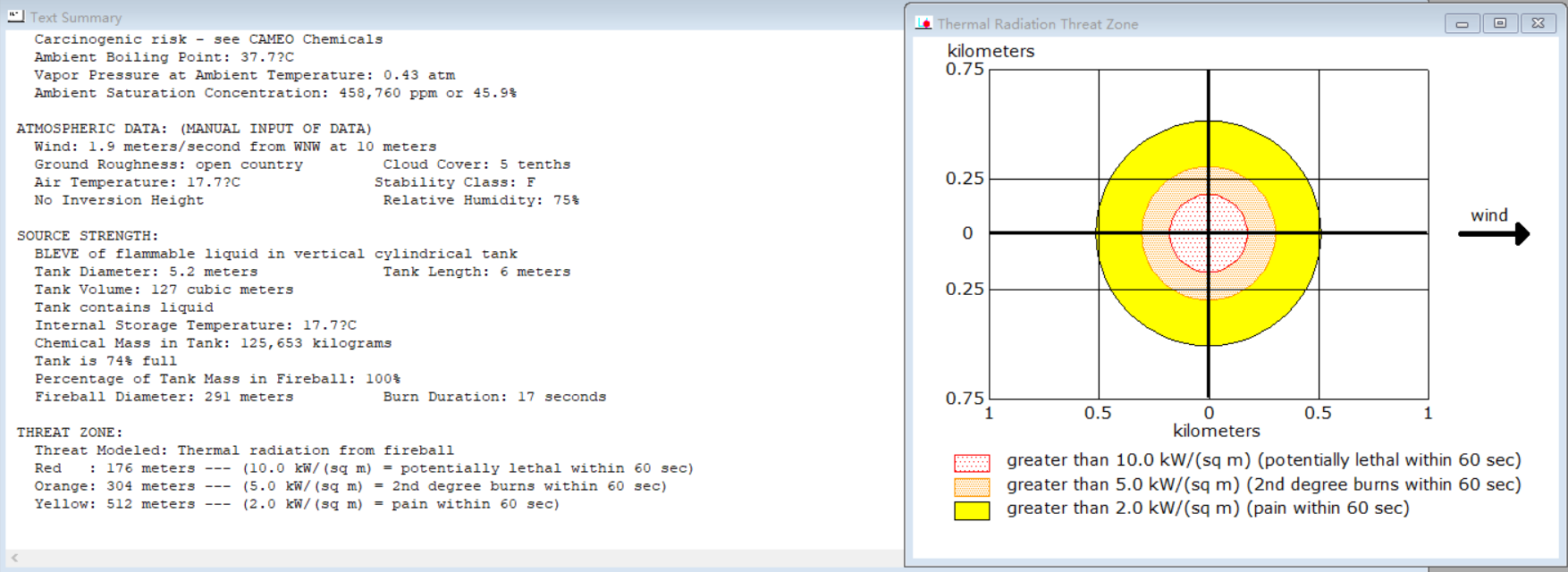This screenshot has width=1568, height=572.
Task: Click 'Chemical Mass in Tank: 125,653 kilograms'
Action: pyautogui.click(x=213, y=343)
